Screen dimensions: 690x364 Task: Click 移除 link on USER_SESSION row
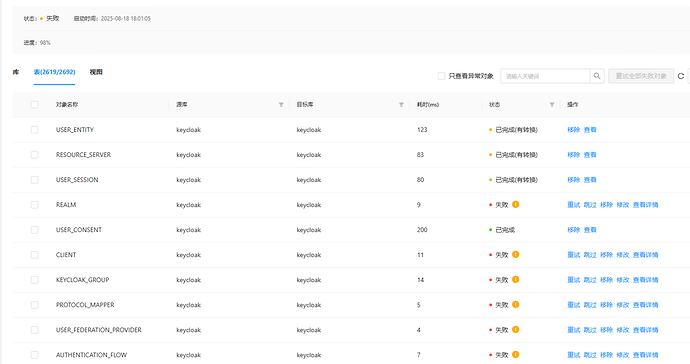(x=573, y=180)
